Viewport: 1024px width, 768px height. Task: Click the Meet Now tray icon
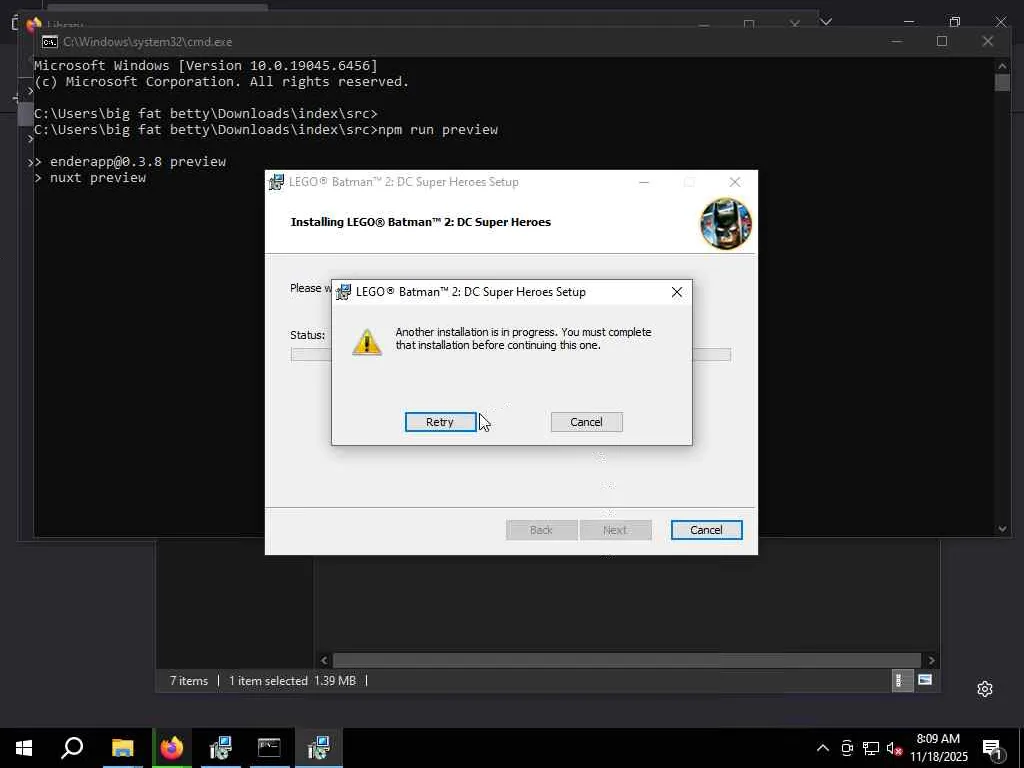pos(847,748)
